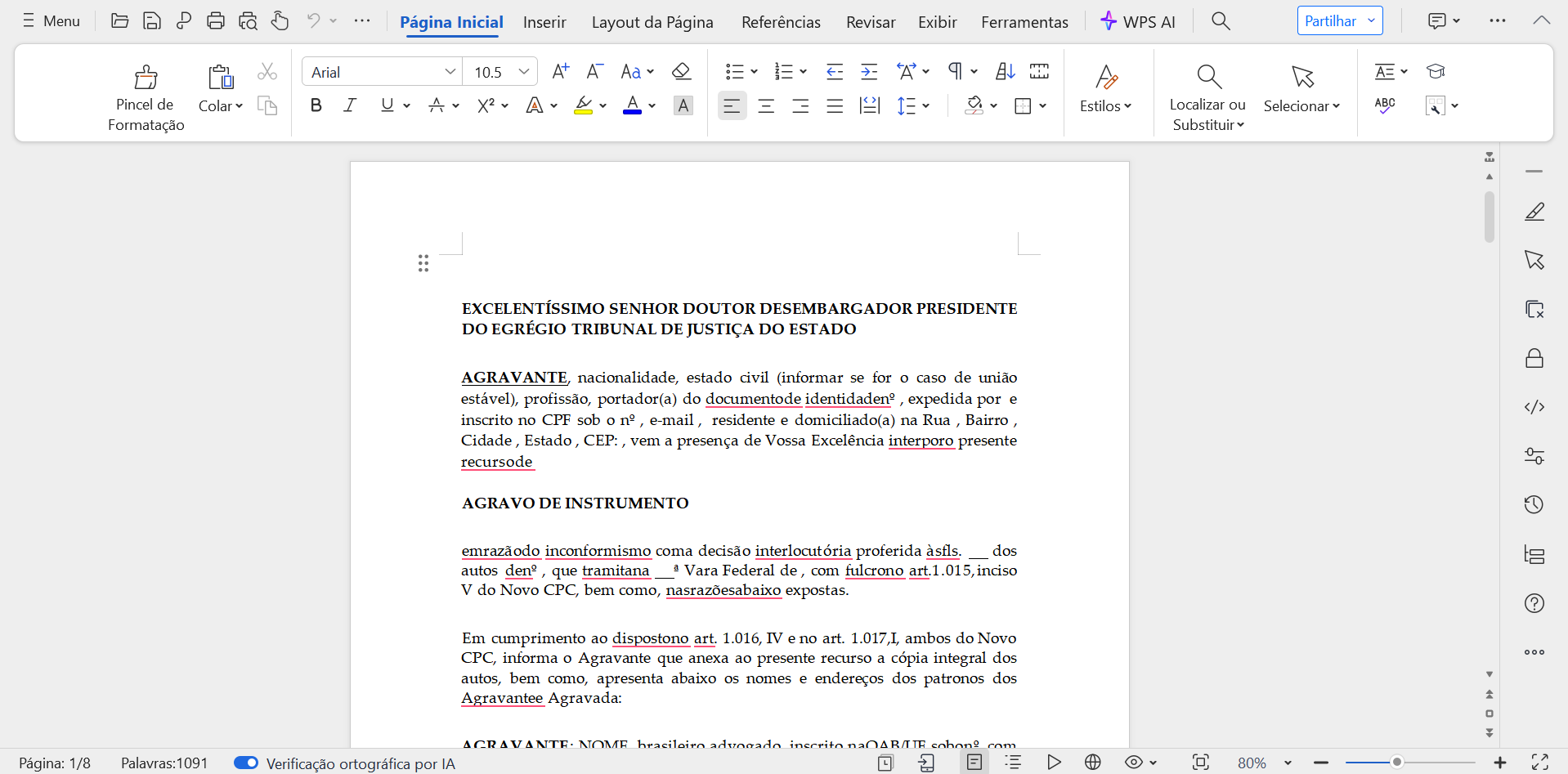Increase indent icon
Screen dimensions: 1568x774
tap(869, 72)
